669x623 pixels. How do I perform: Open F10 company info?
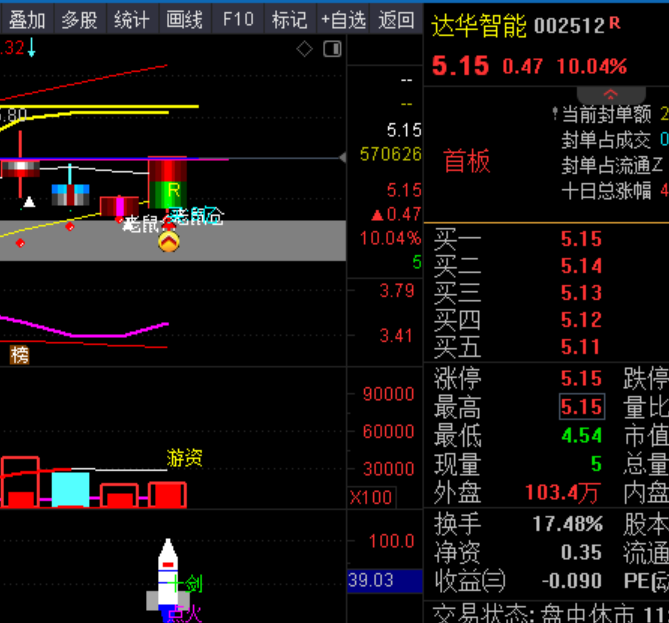tap(238, 20)
